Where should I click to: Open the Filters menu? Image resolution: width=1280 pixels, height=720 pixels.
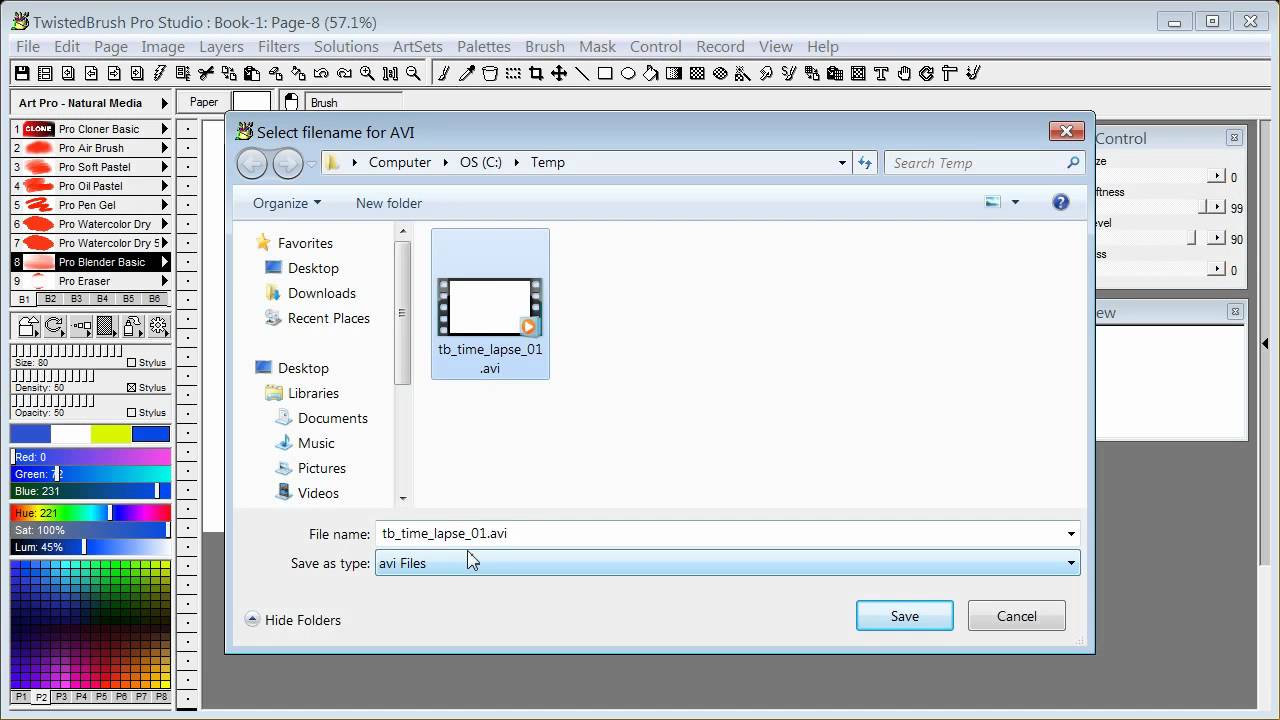click(x=279, y=47)
